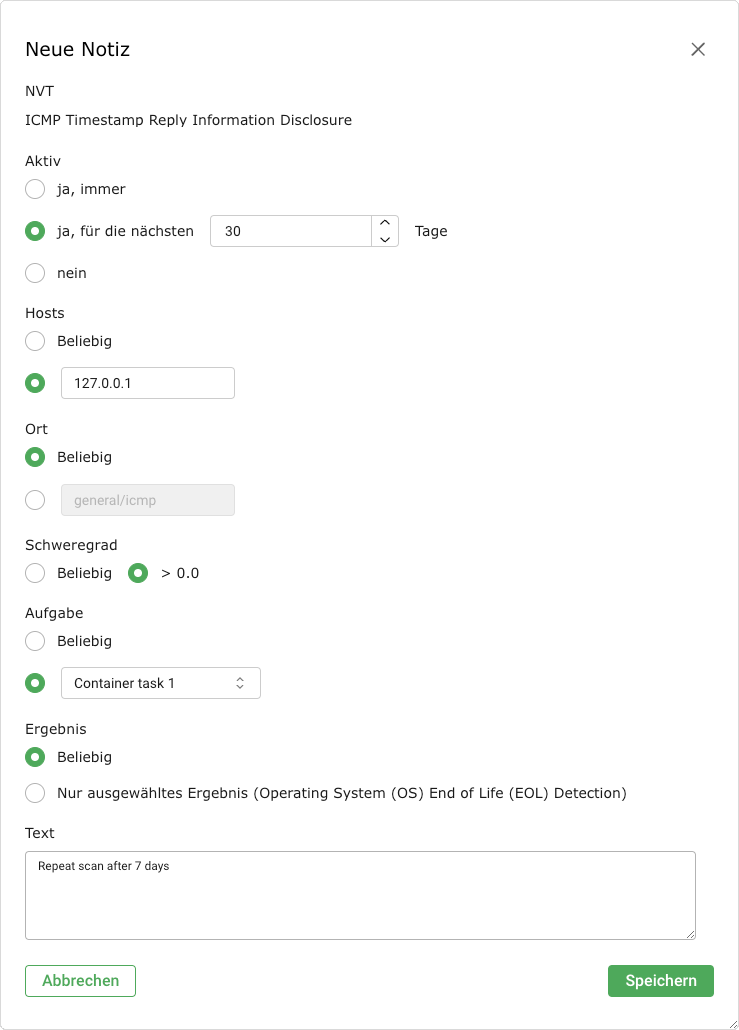Open the 'Container task 1' dropdown
This screenshot has width=739, height=1030.
(x=160, y=683)
